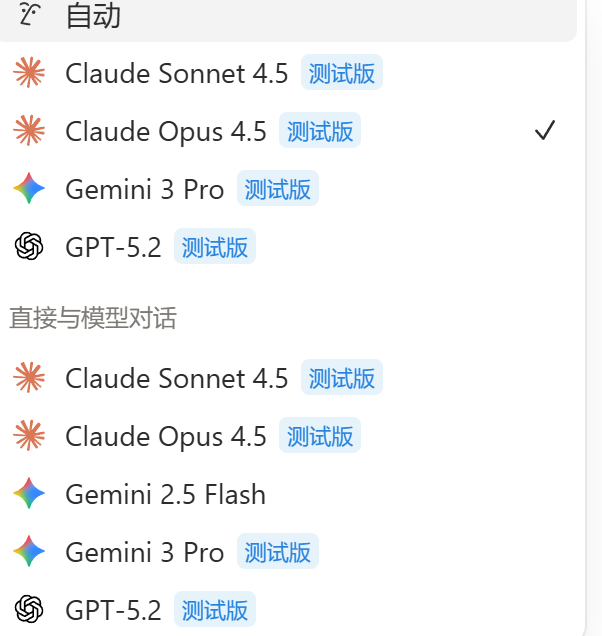Click the 测试版 badge next to the bottom GPT-5.2 entry
602x636 pixels.
[x=215, y=610]
